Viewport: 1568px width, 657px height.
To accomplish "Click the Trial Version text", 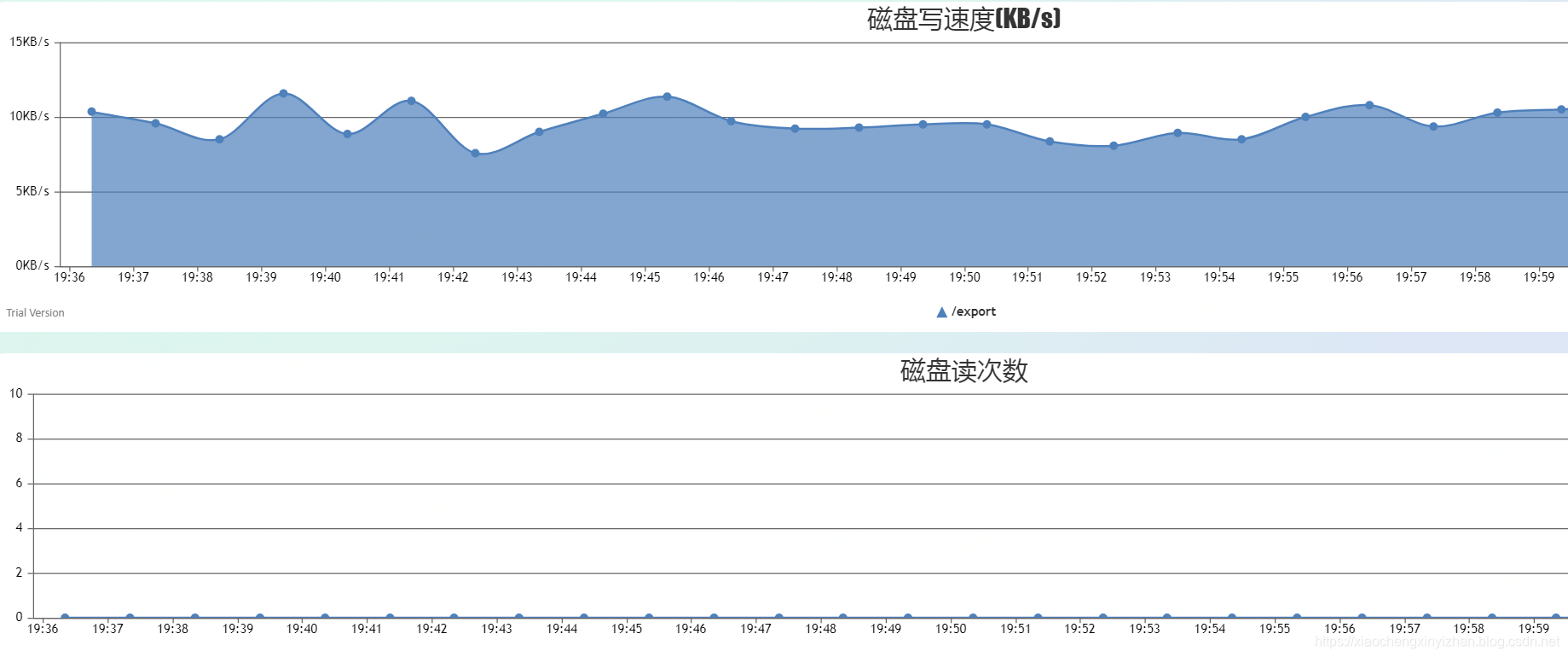I will [x=35, y=313].
